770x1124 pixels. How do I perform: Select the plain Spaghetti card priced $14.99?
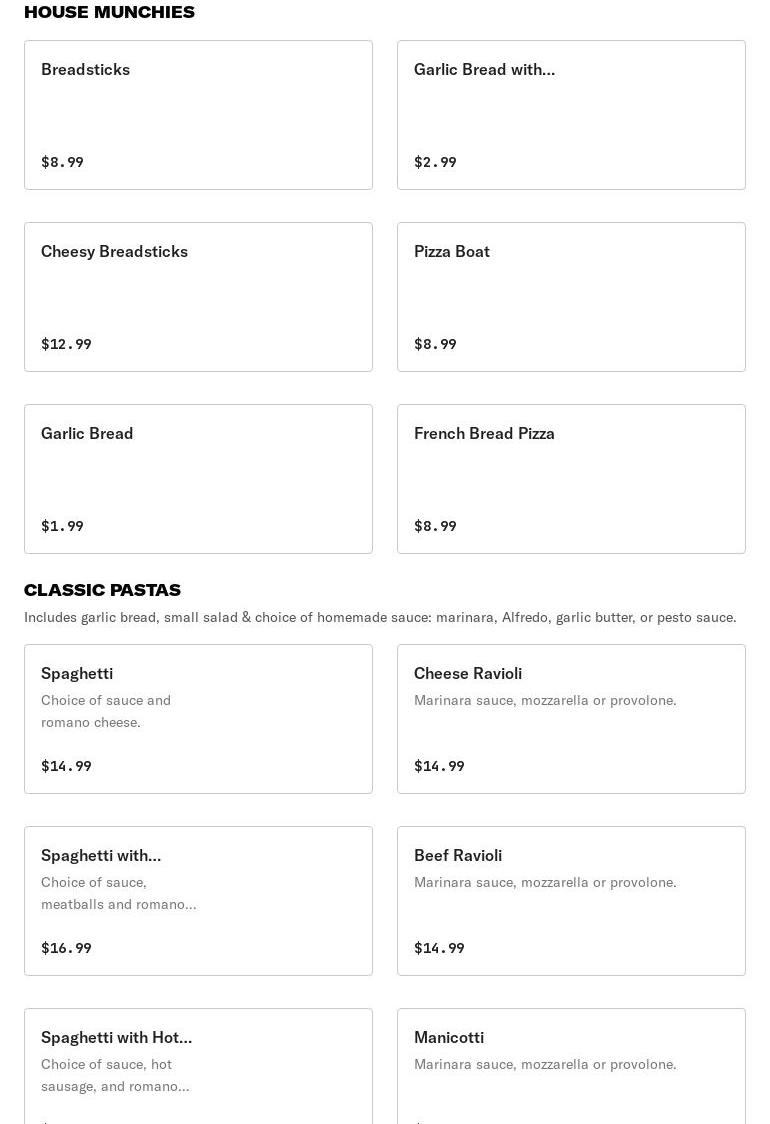pyautogui.click(x=198, y=719)
